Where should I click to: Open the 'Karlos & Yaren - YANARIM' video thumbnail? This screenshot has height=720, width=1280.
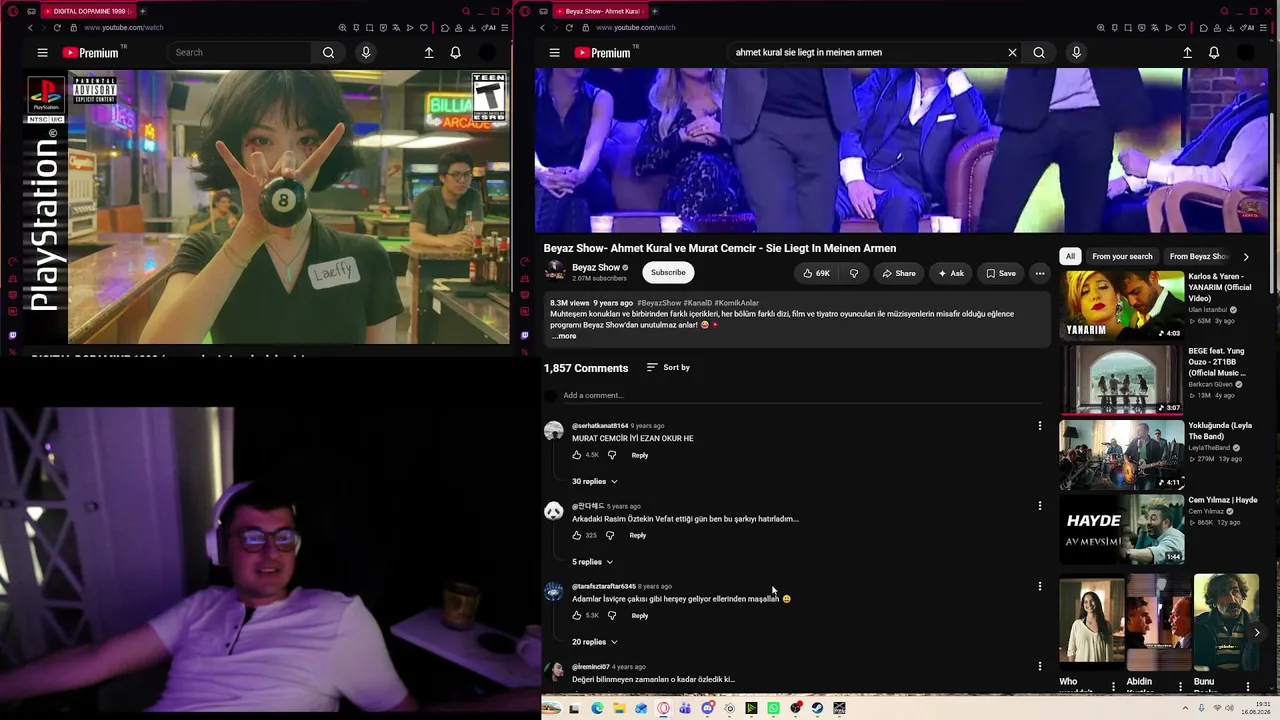pyautogui.click(x=1122, y=306)
